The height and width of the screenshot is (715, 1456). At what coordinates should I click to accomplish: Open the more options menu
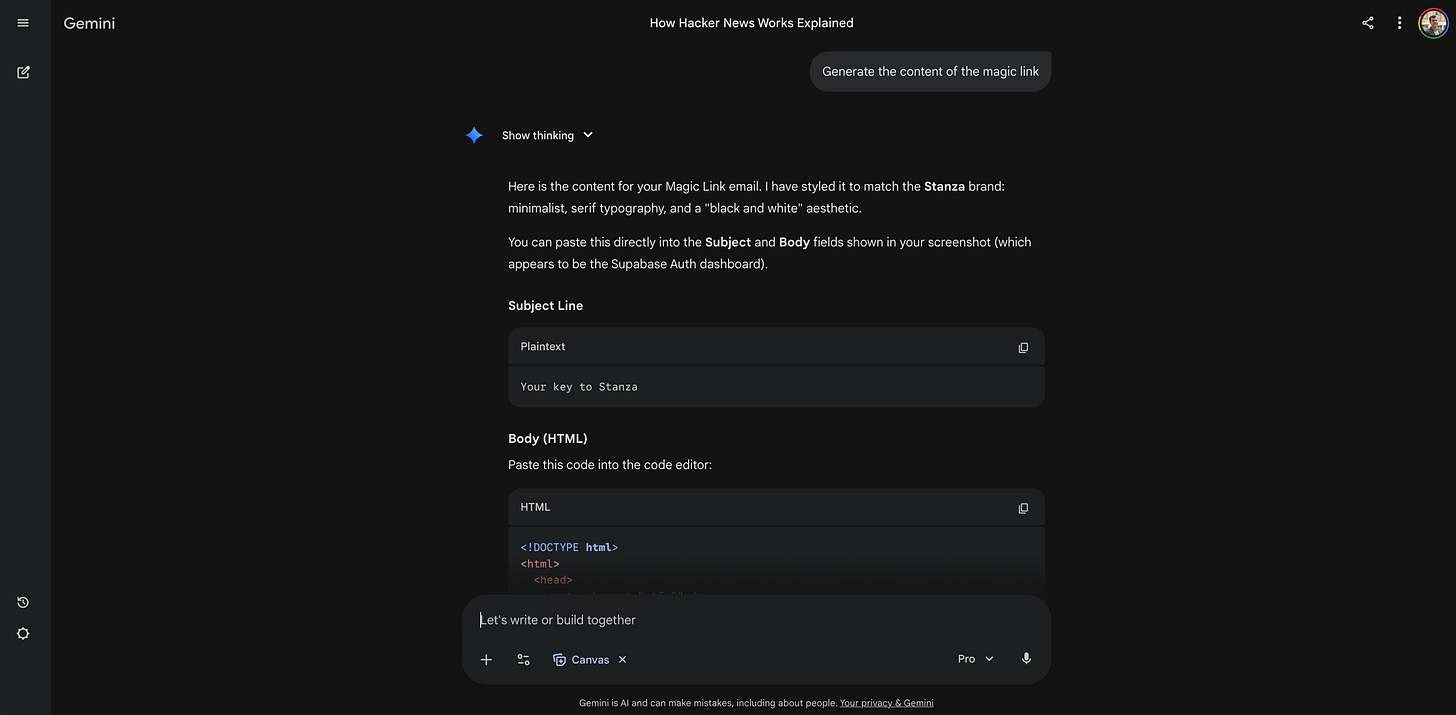click(1399, 22)
